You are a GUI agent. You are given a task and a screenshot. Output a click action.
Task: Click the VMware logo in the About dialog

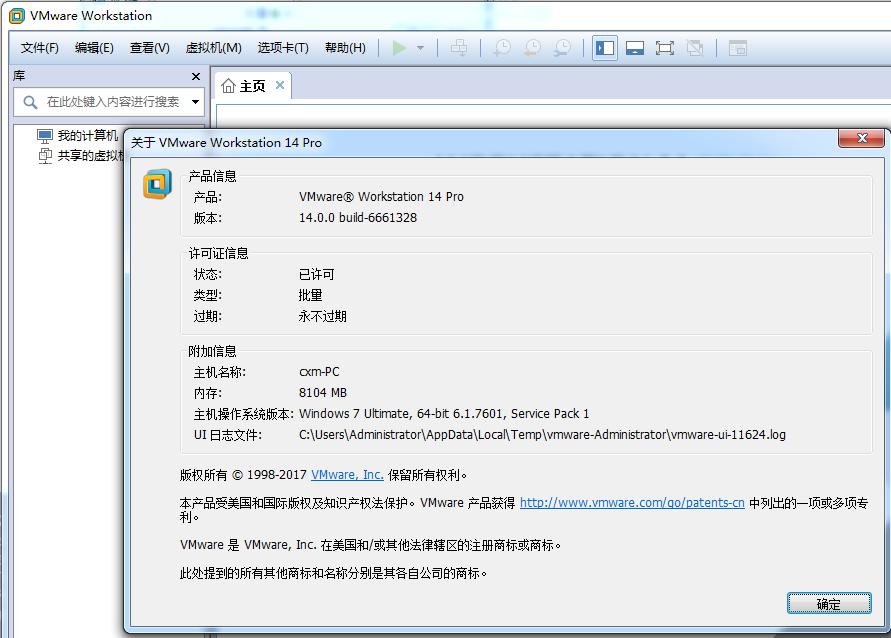[x=157, y=184]
